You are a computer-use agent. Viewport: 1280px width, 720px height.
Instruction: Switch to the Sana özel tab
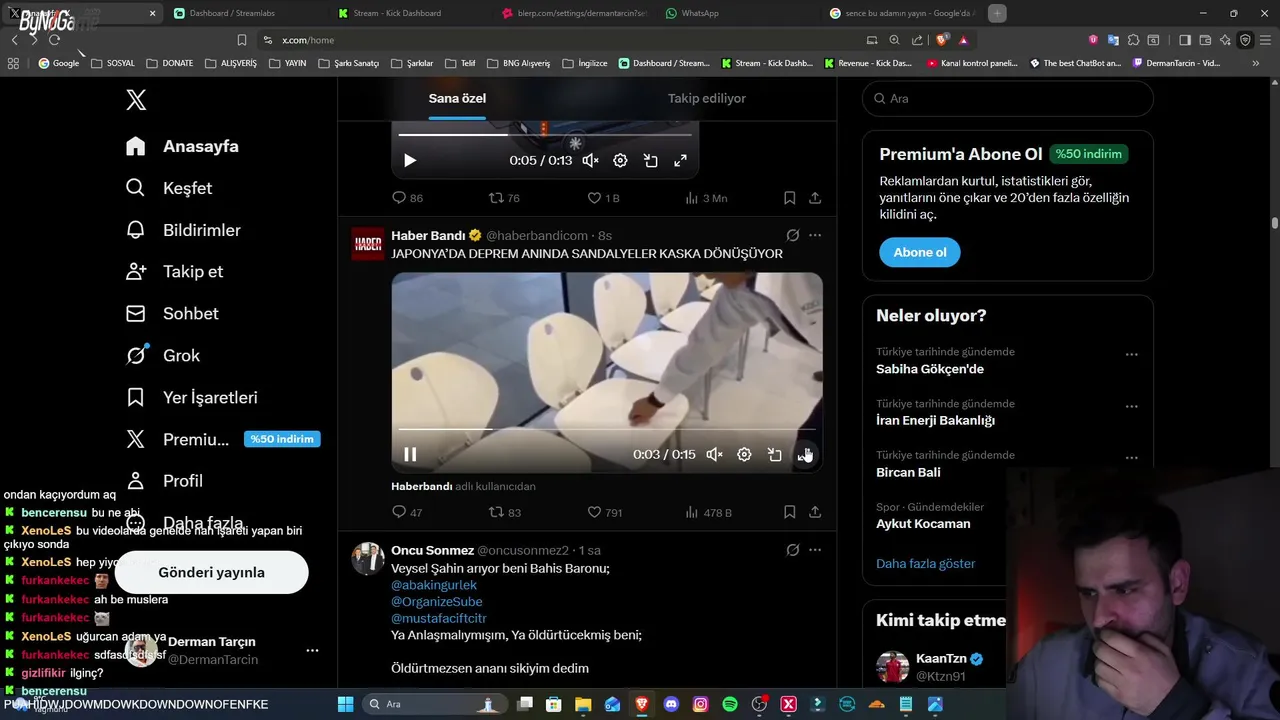[457, 98]
